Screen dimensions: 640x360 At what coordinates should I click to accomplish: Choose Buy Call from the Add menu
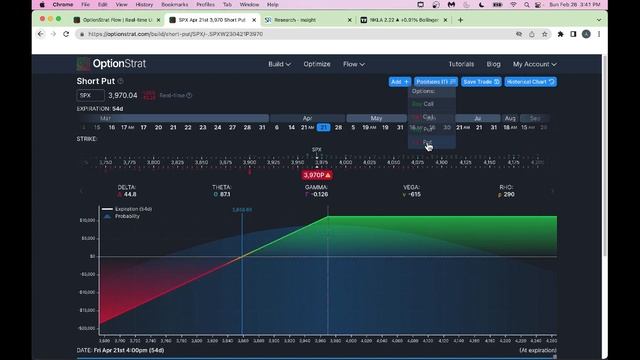(x=432, y=104)
